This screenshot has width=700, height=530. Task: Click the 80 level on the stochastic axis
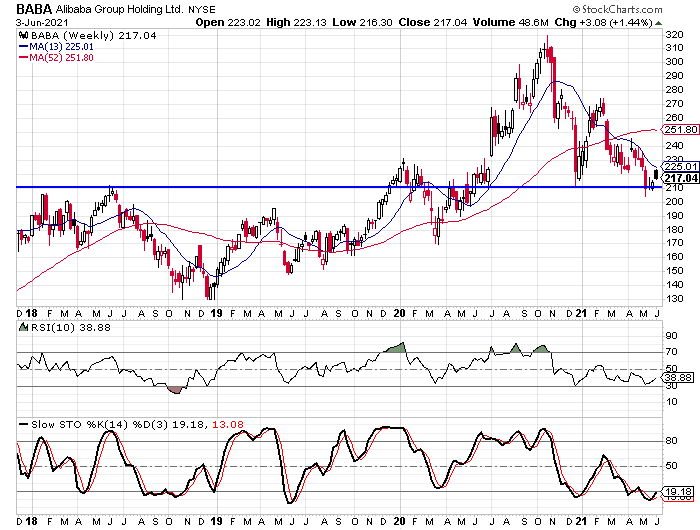tap(671, 441)
